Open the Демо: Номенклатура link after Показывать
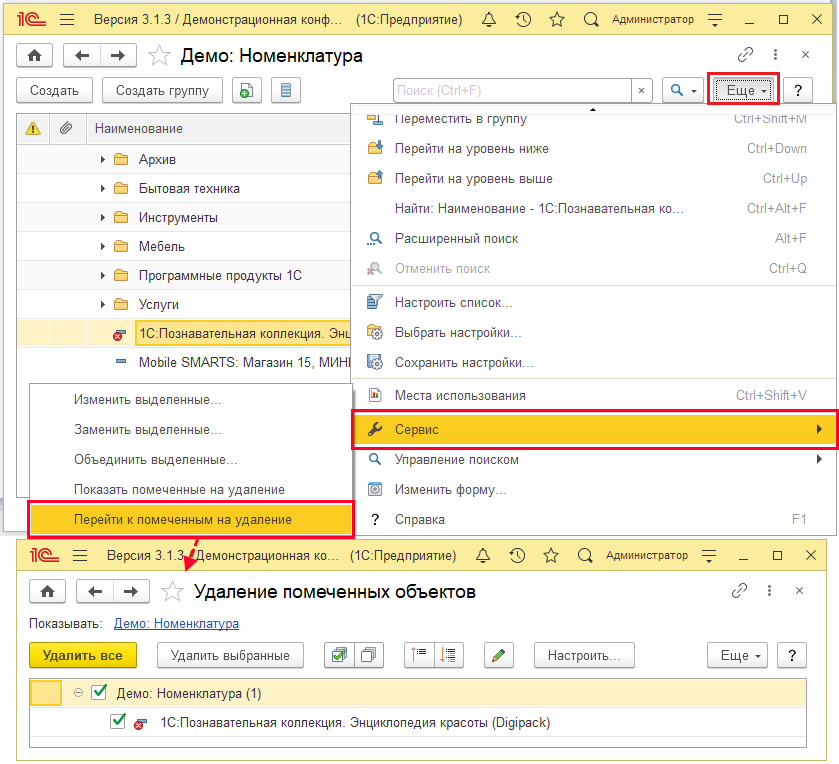The height and width of the screenshot is (764, 839). pyautogui.click(x=177, y=624)
